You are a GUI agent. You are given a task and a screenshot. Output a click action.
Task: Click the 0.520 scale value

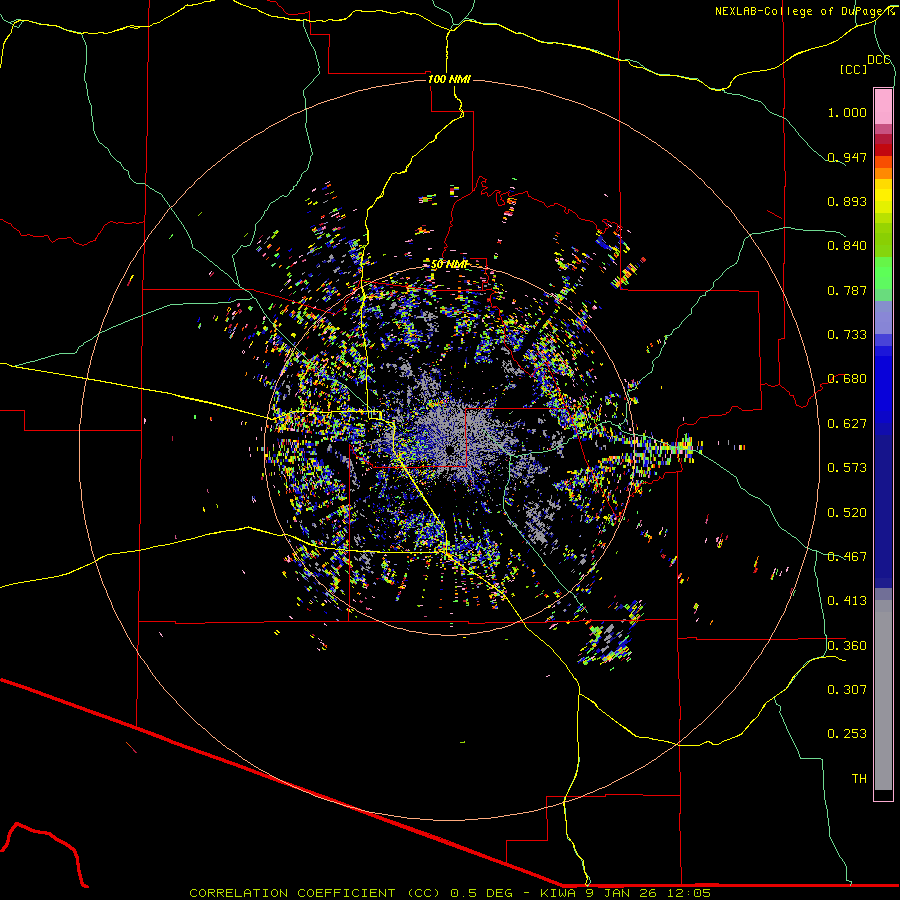847,513
